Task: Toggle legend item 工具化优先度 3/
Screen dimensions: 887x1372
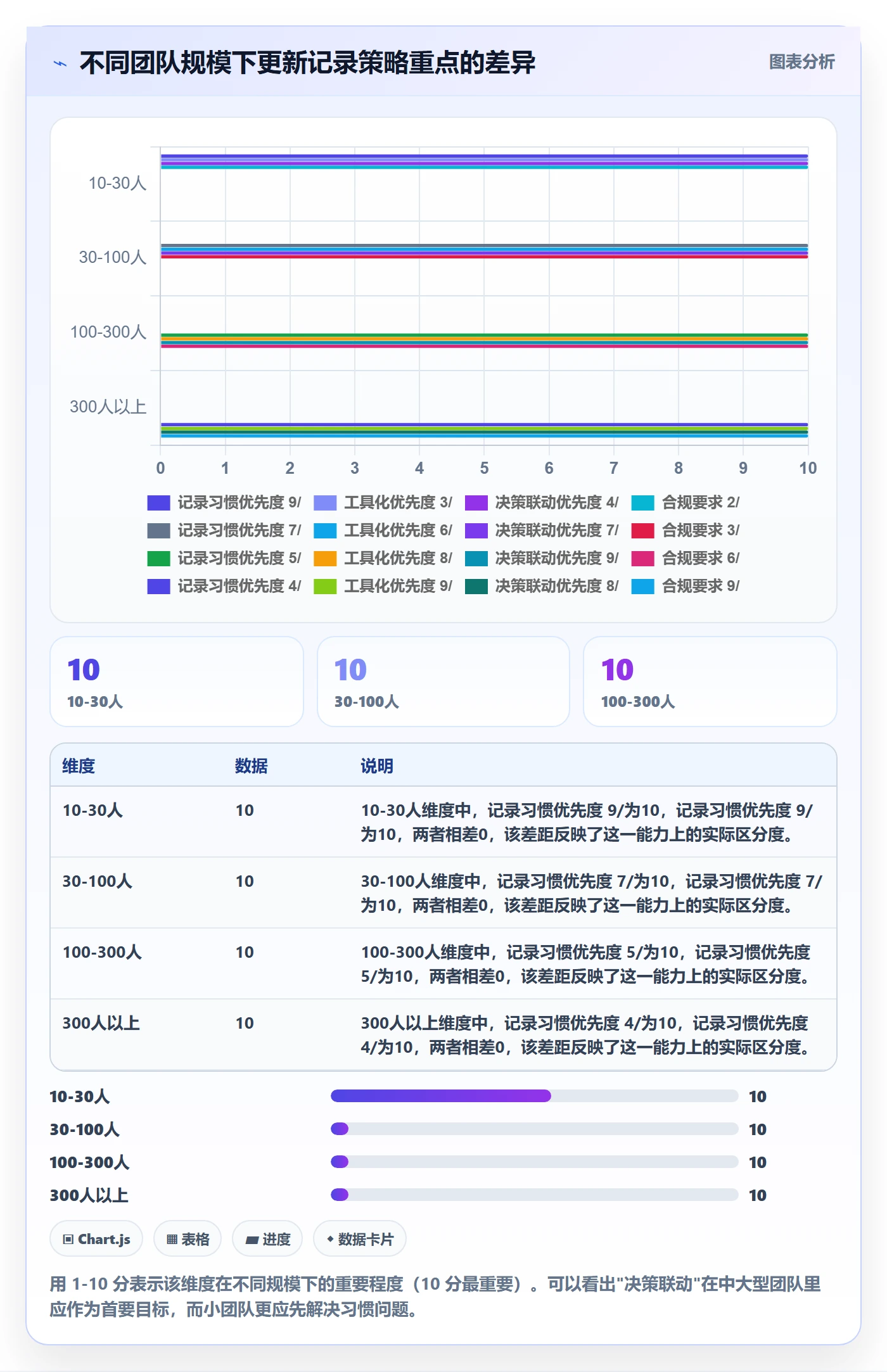Action: (x=383, y=503)
